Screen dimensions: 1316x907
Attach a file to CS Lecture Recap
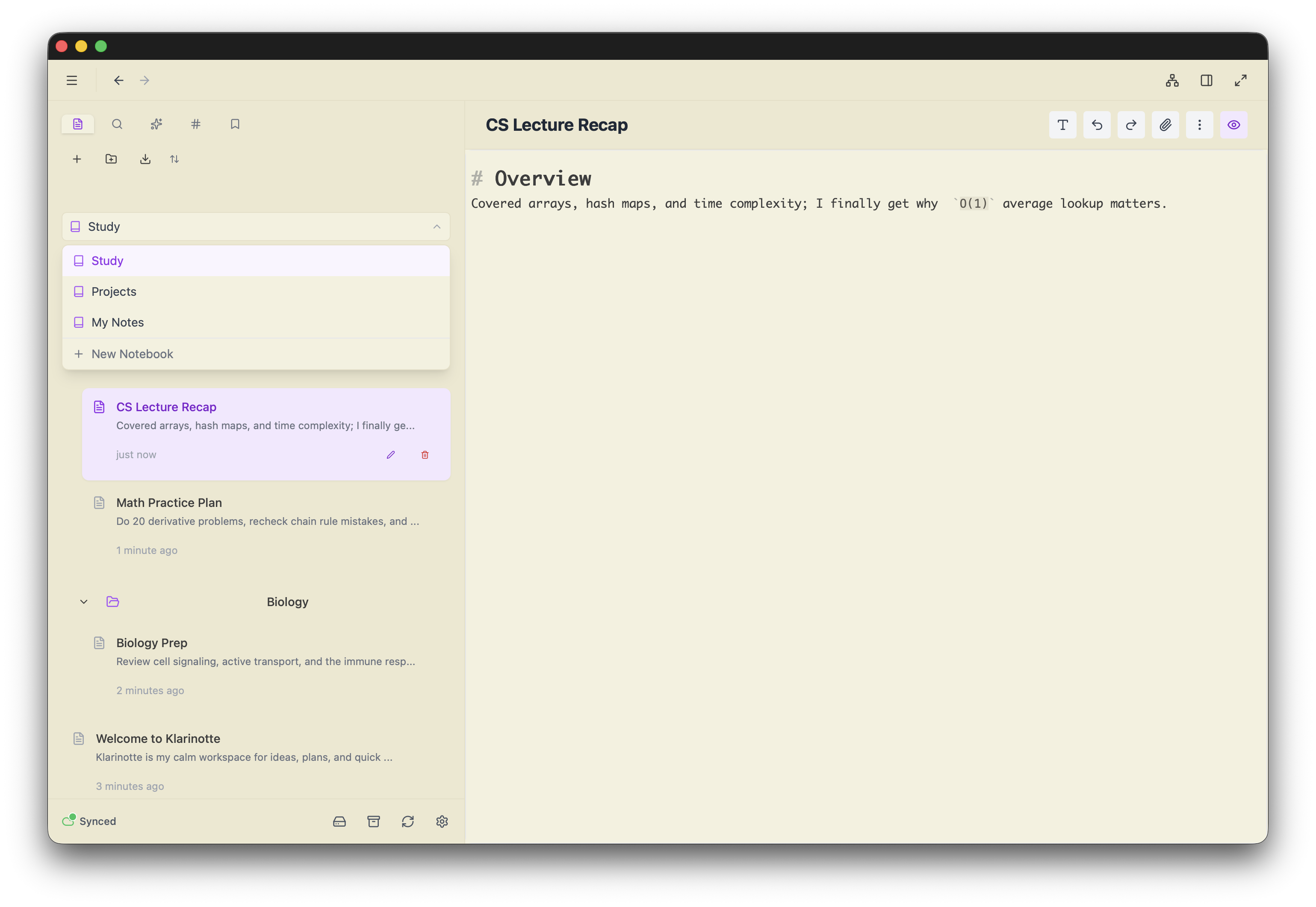(1165, 124)
